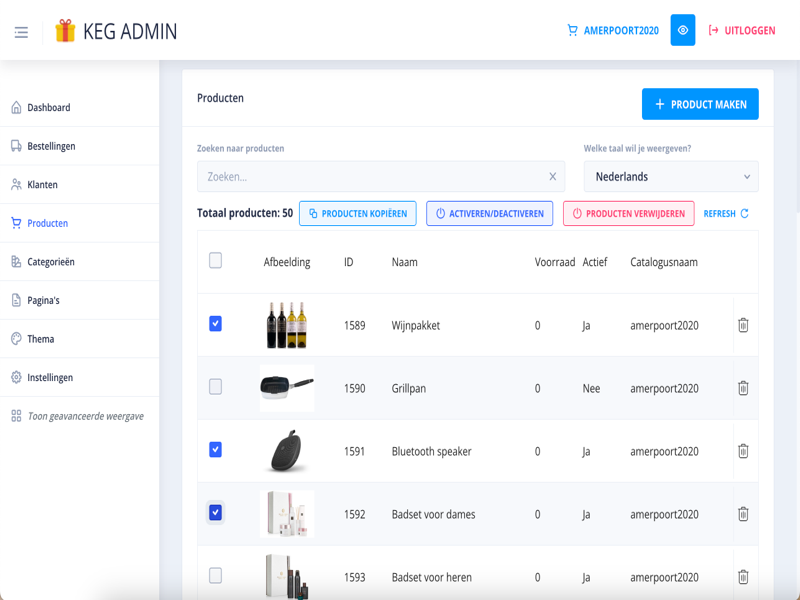
Task: Click trash icon for Grillpan row
Action: [743, 388]
